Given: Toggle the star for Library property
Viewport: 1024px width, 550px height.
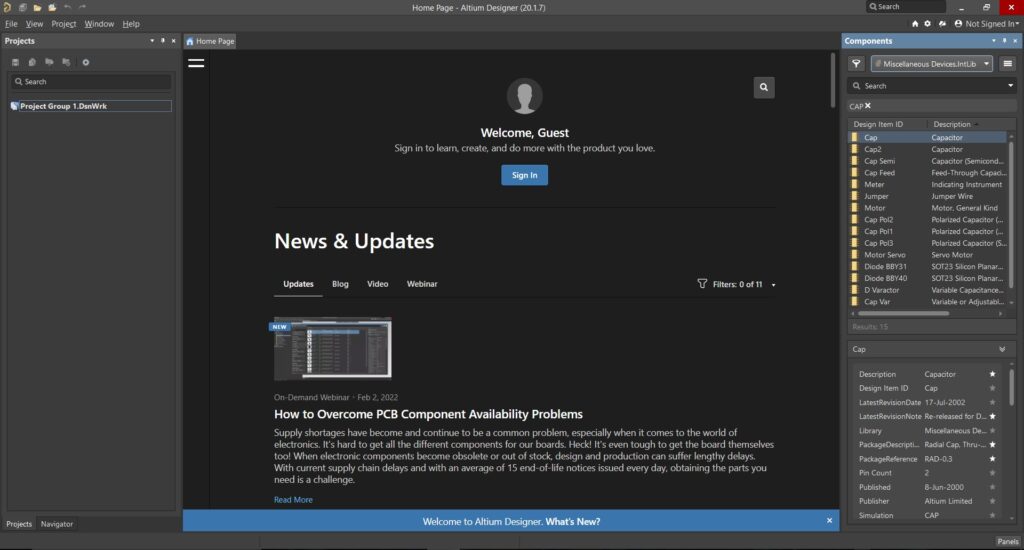Looking at the screenshot, I should [x=992, y=430].
